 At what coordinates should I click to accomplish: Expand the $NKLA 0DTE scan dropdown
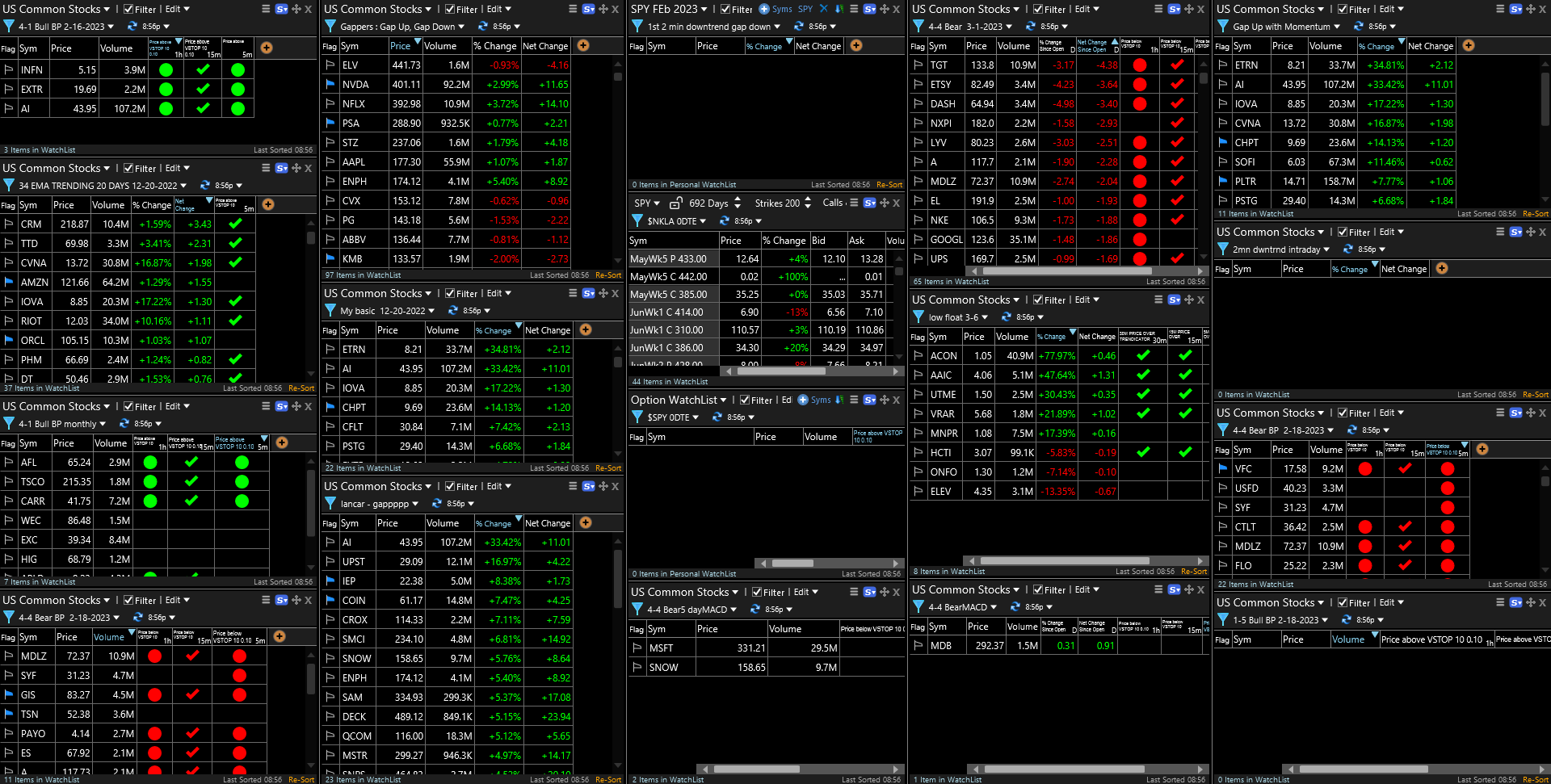tap(703, 221)
